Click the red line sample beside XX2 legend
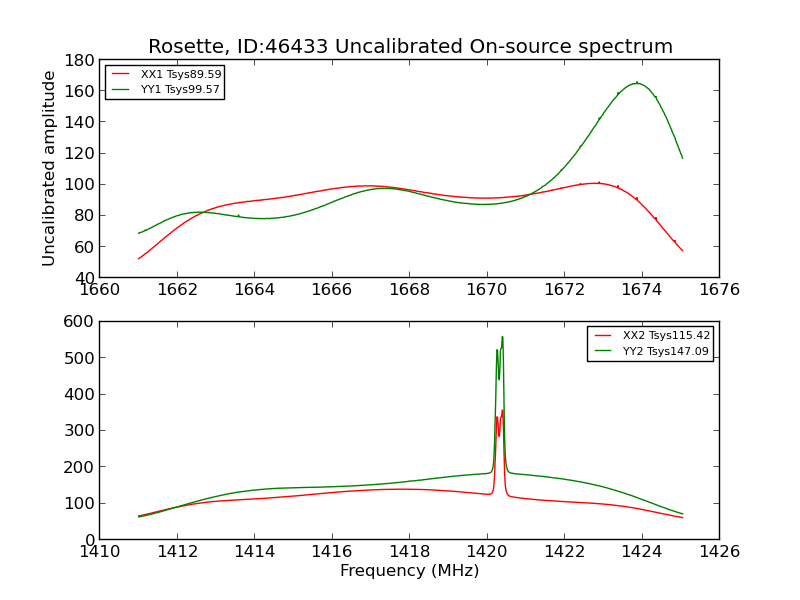 pyautogui.click(x=603, y=335)
